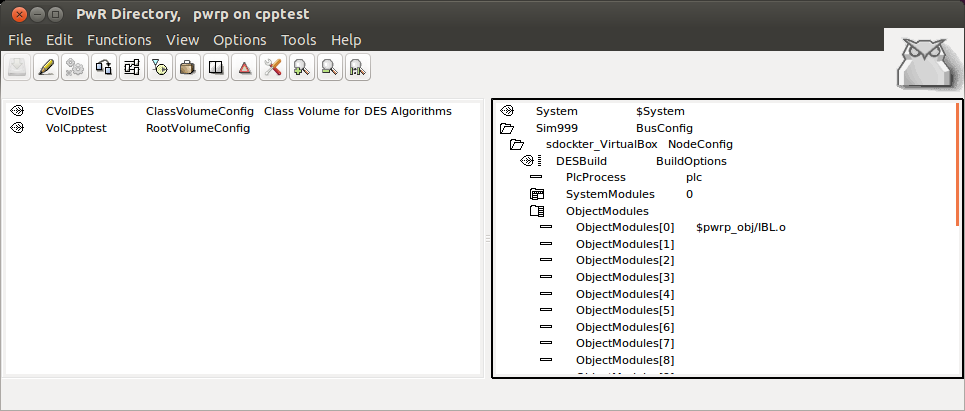Open the Help menu
Screen dimensions: 965x411
[346, 40]
